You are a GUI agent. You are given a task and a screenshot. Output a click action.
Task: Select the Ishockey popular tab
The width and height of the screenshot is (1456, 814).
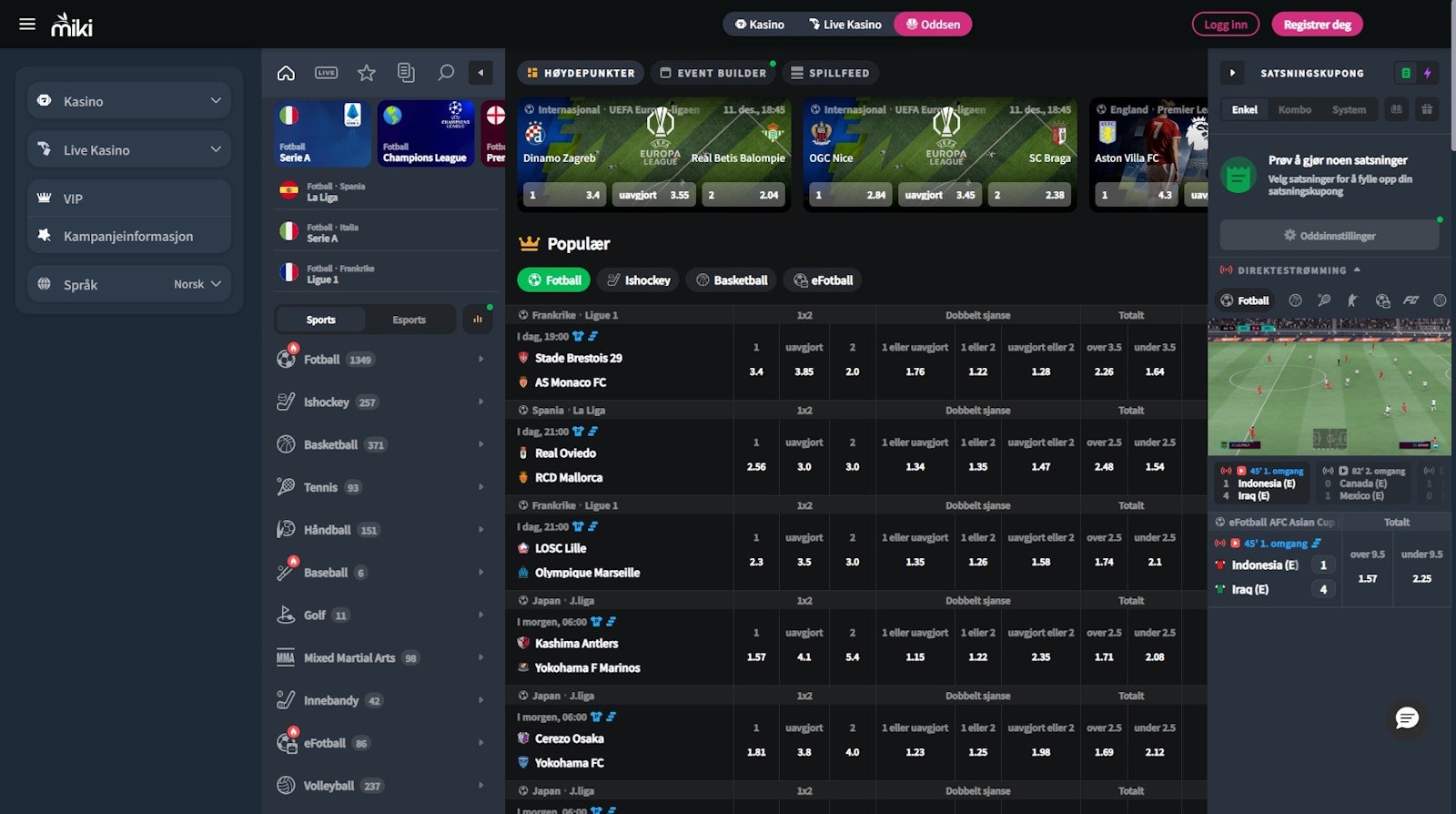point(638,280)
